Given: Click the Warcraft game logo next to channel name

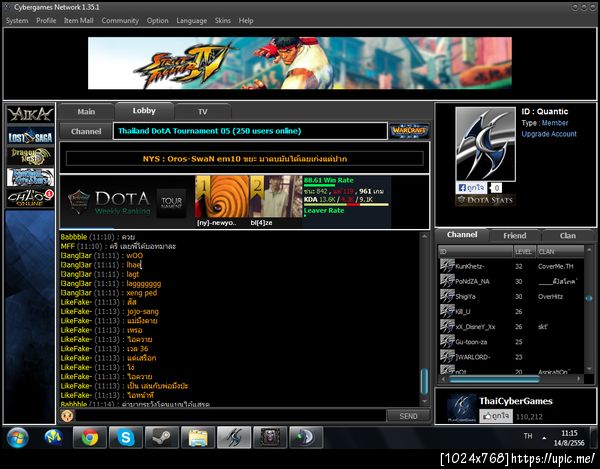Looking at the screenshot, I should click(409, 131).
